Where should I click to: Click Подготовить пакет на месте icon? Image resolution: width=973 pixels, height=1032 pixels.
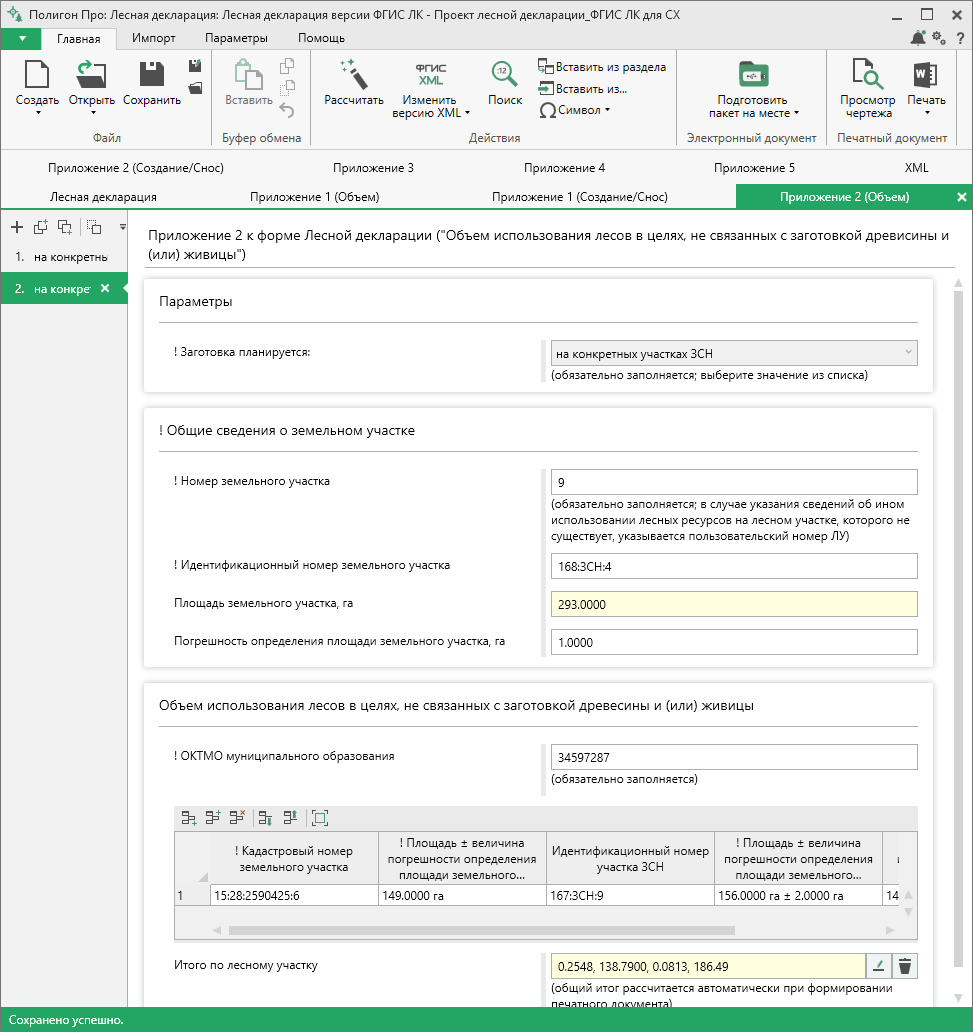coord(753,74)
